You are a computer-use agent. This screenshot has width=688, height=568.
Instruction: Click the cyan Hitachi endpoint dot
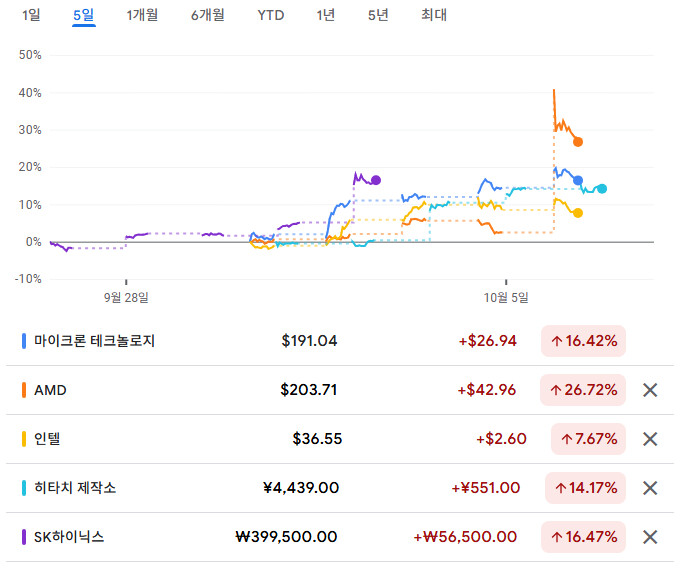tap(602, 188)
